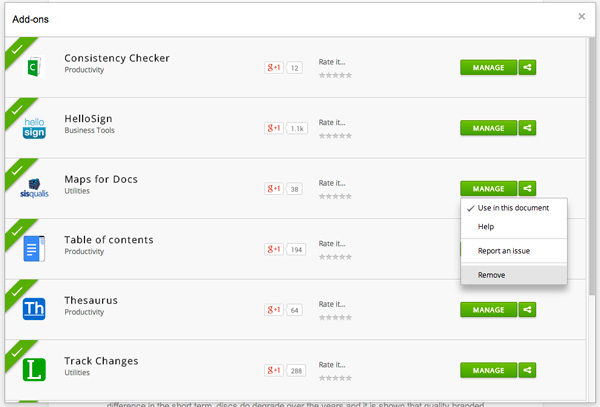Click the installed checkmark ribbon on HelloSign

pos(17,111)
